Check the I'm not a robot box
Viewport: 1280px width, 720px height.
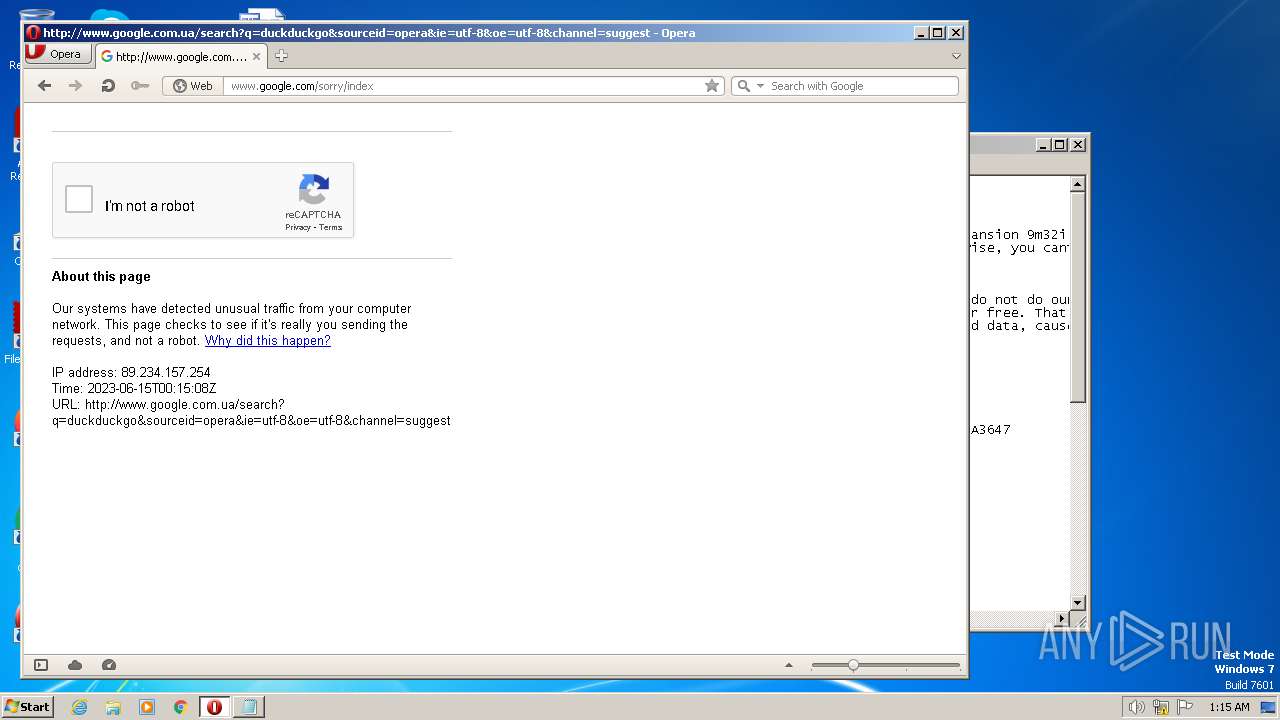79,199
